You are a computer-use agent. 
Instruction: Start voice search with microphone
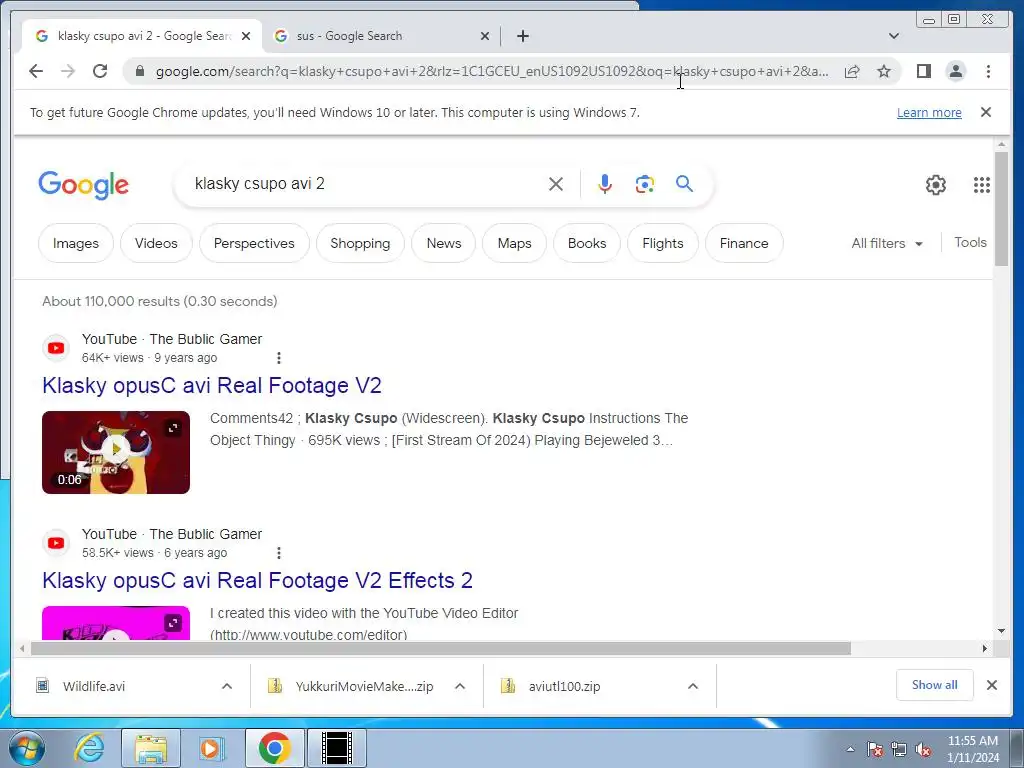(605, 184)
